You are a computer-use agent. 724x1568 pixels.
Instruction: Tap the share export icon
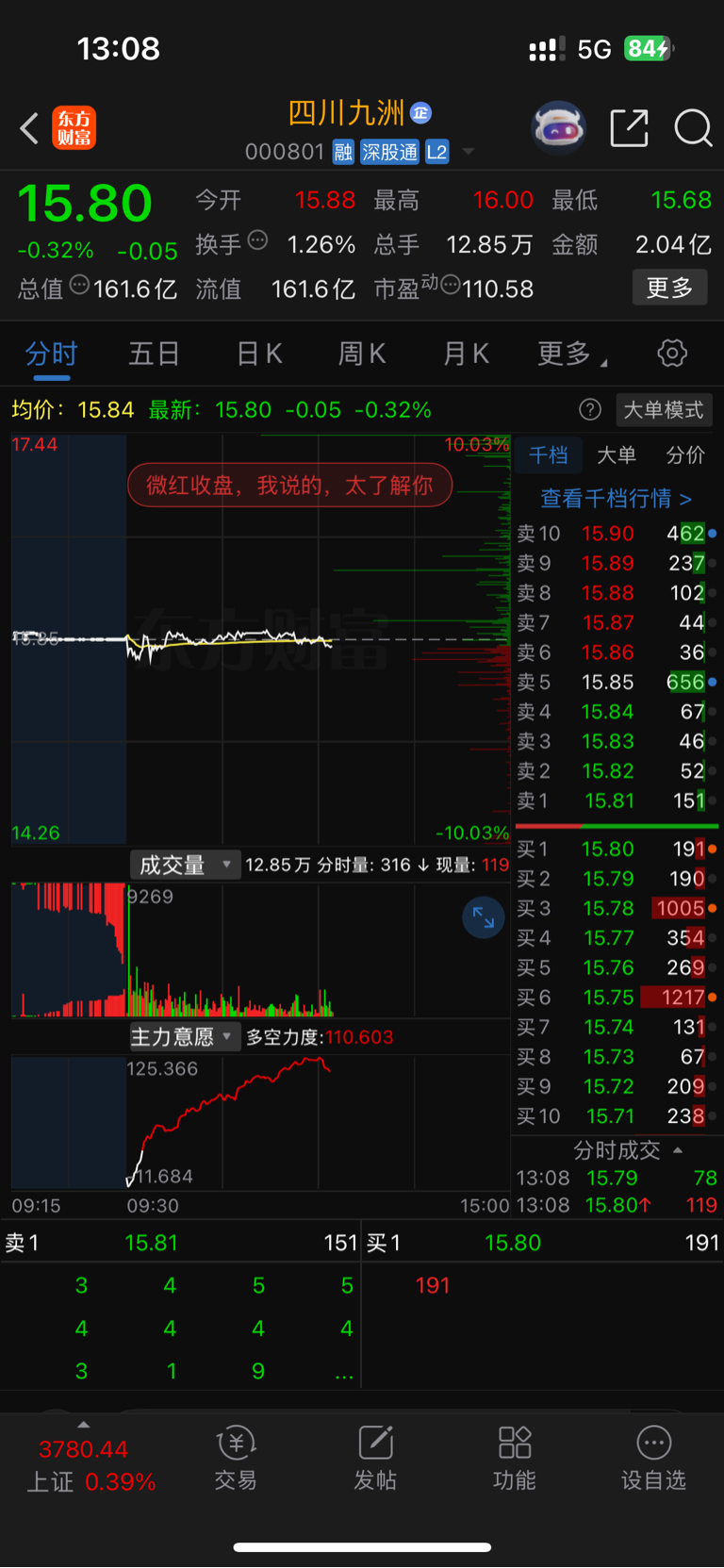tap(629, 128)
